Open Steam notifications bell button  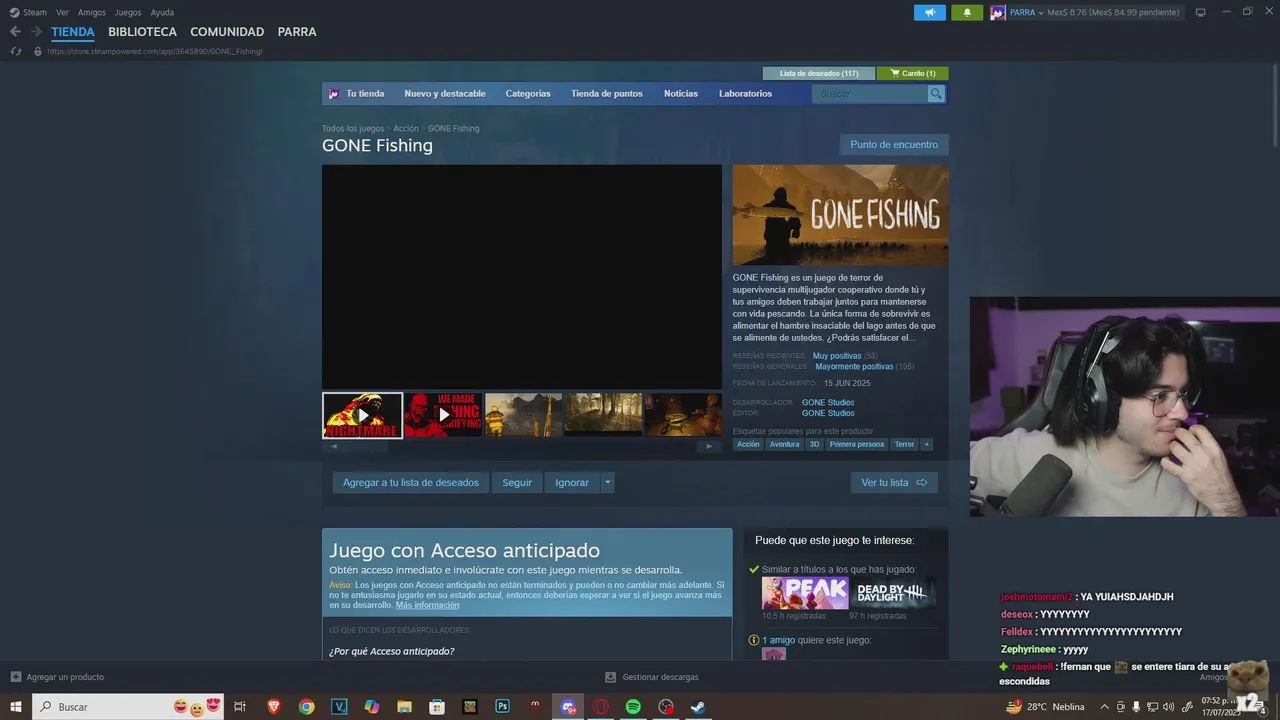tap(967, 12)
